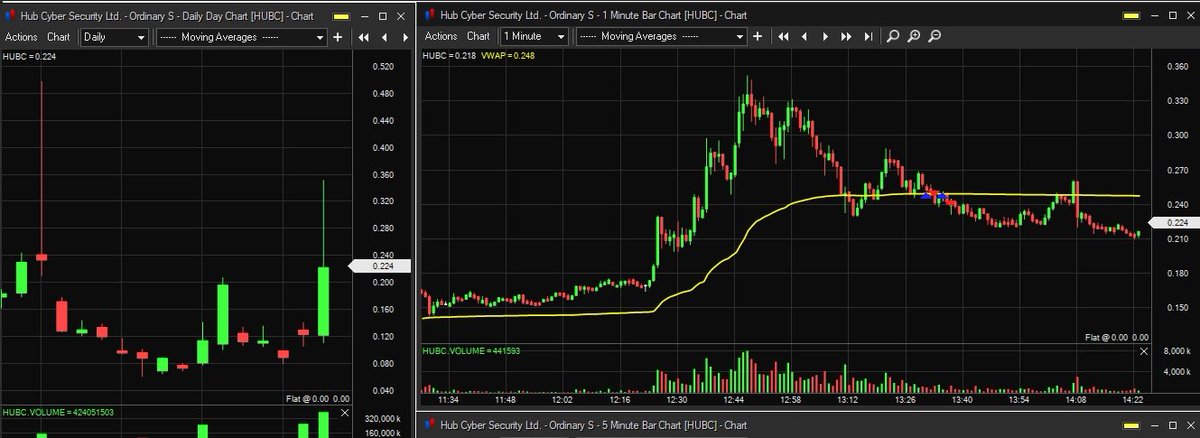Open Moving Averages dropdown in 1 Minute chart
1200x438 pixels.
pyautogui.click(x=661, y=36)
